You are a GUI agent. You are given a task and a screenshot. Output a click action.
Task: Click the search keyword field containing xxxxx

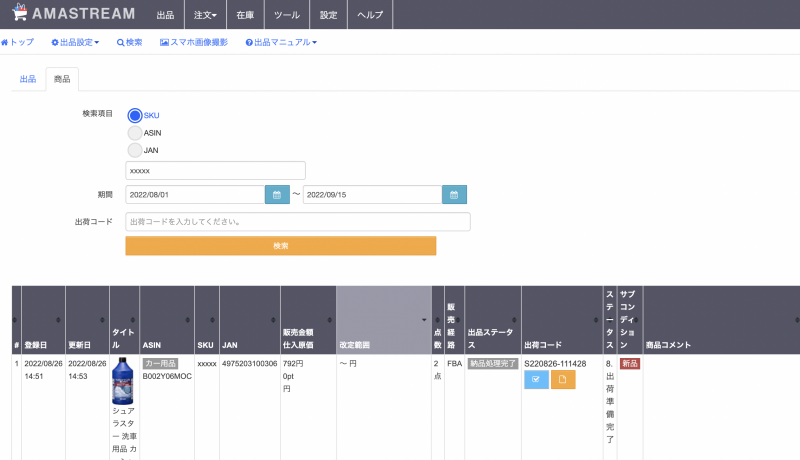[215, 170]
